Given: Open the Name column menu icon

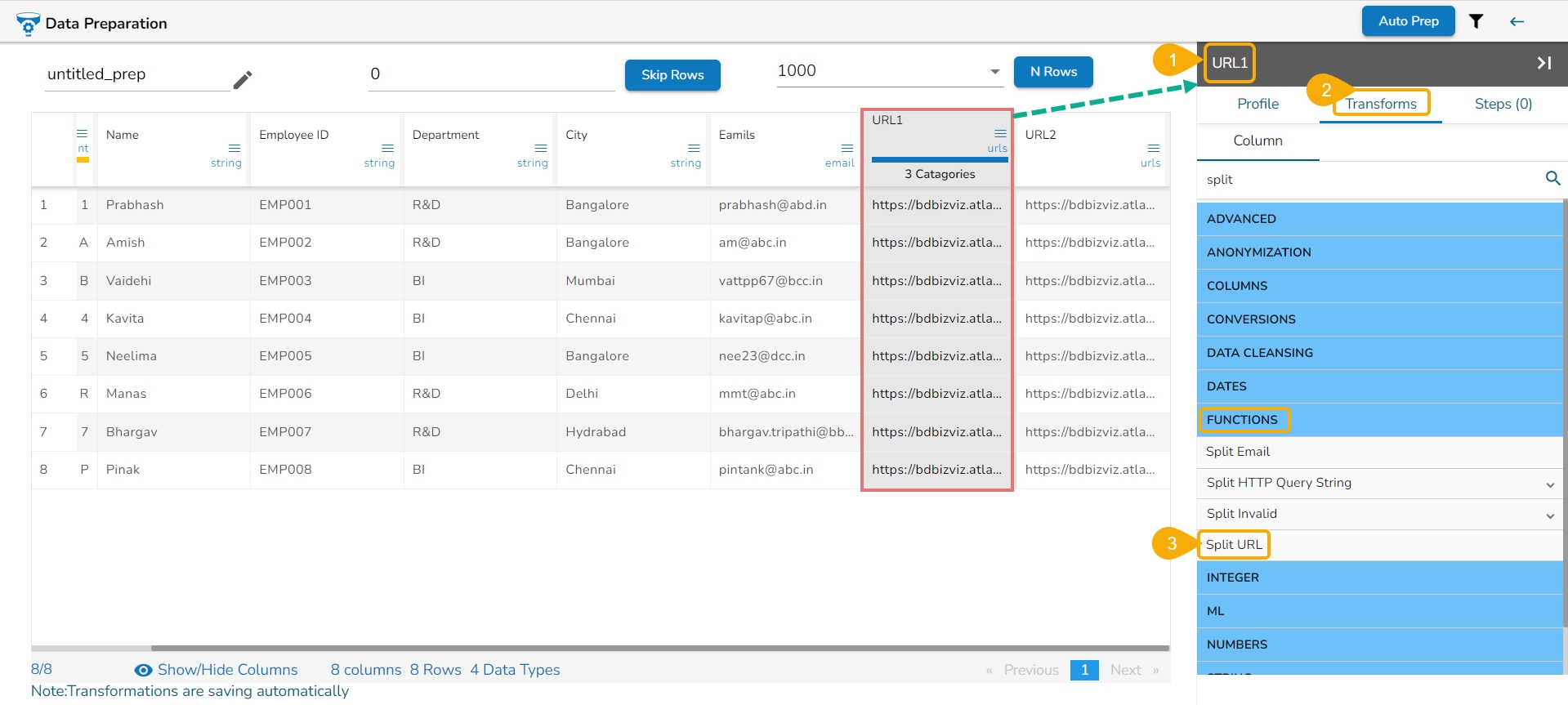Looking at the screenshot, I should tap(235, 148).
